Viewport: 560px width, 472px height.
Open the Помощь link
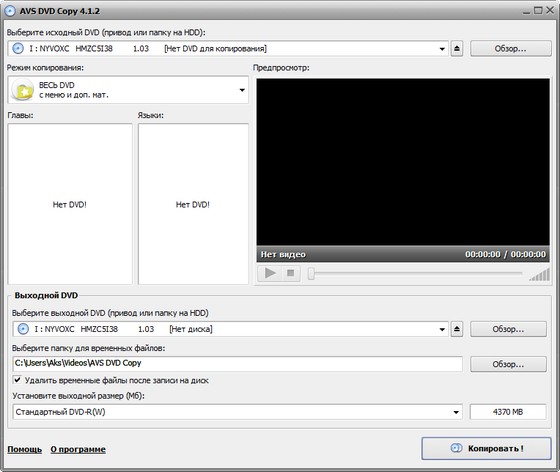[x=25, y=449]
